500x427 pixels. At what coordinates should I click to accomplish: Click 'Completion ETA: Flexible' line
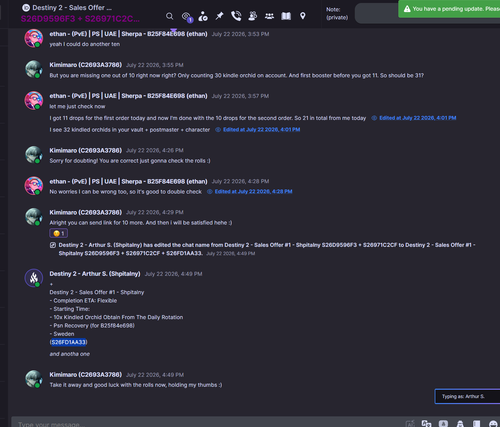click(x=83, y=301)
